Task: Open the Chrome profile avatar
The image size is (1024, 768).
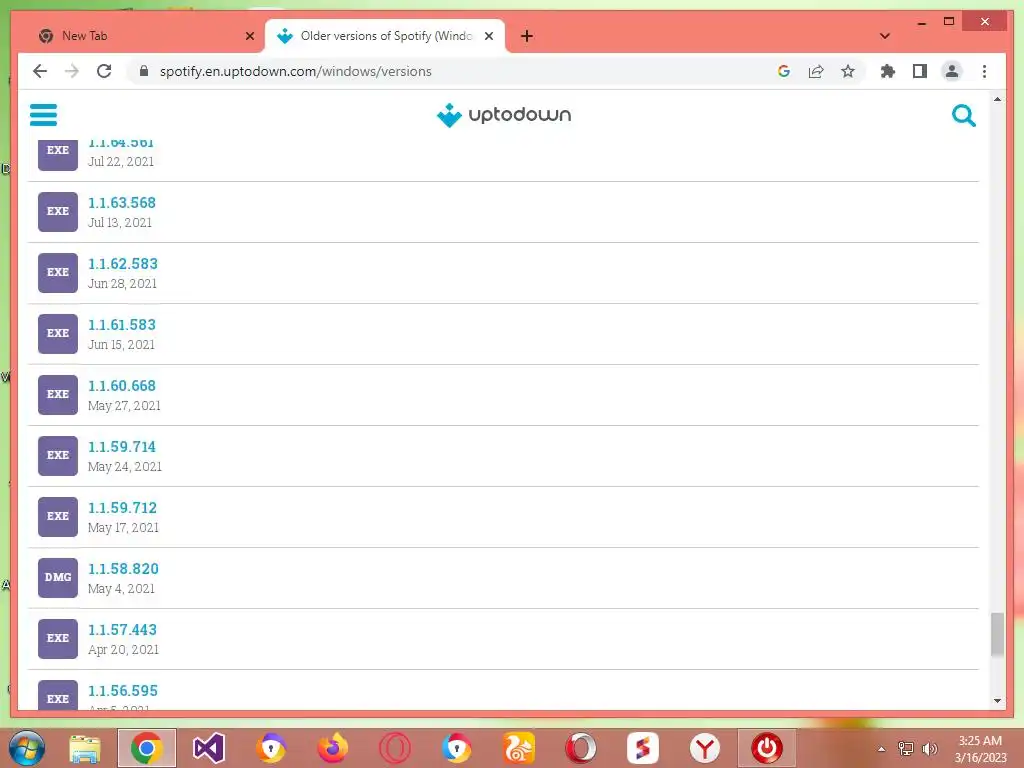Action: (x=952, y=71)
